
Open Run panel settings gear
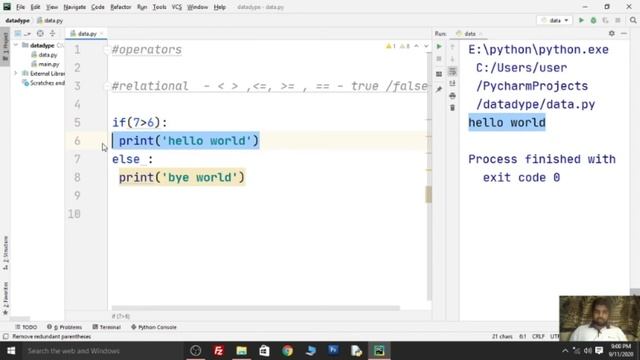pos(611,33)
